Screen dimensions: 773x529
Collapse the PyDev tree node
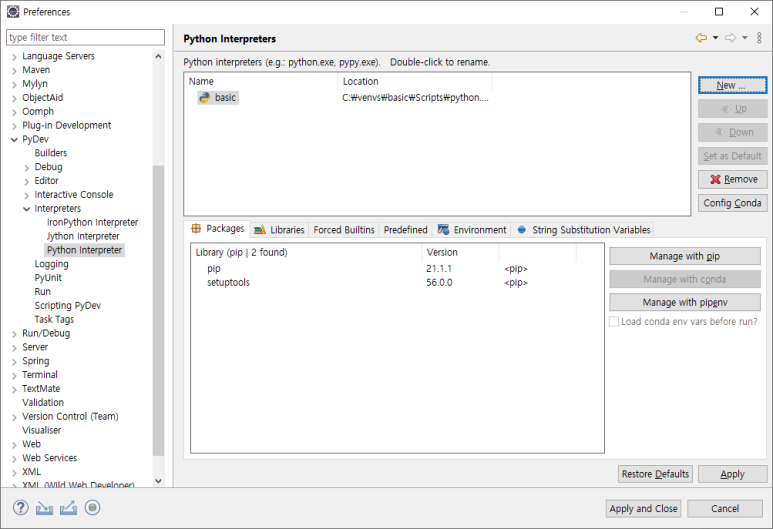point(14,140)
